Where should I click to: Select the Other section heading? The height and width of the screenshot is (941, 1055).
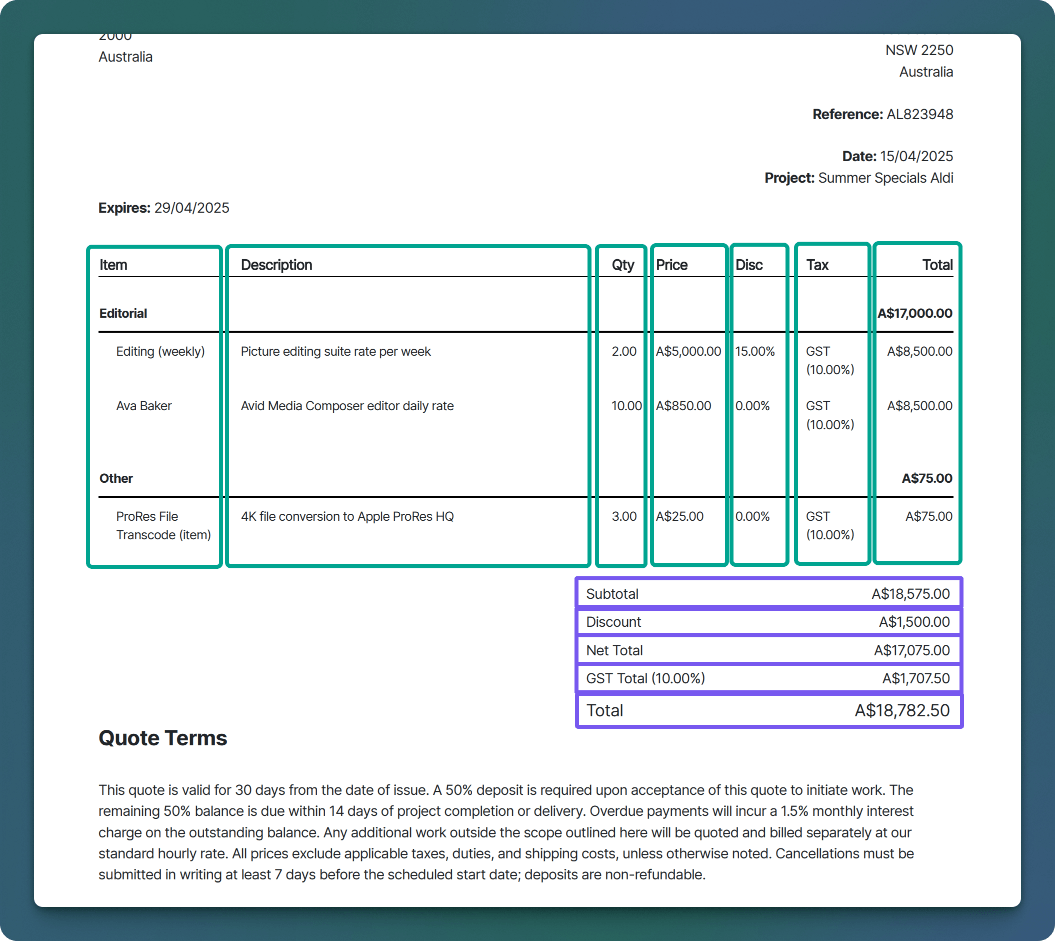(x=116, y=479)
